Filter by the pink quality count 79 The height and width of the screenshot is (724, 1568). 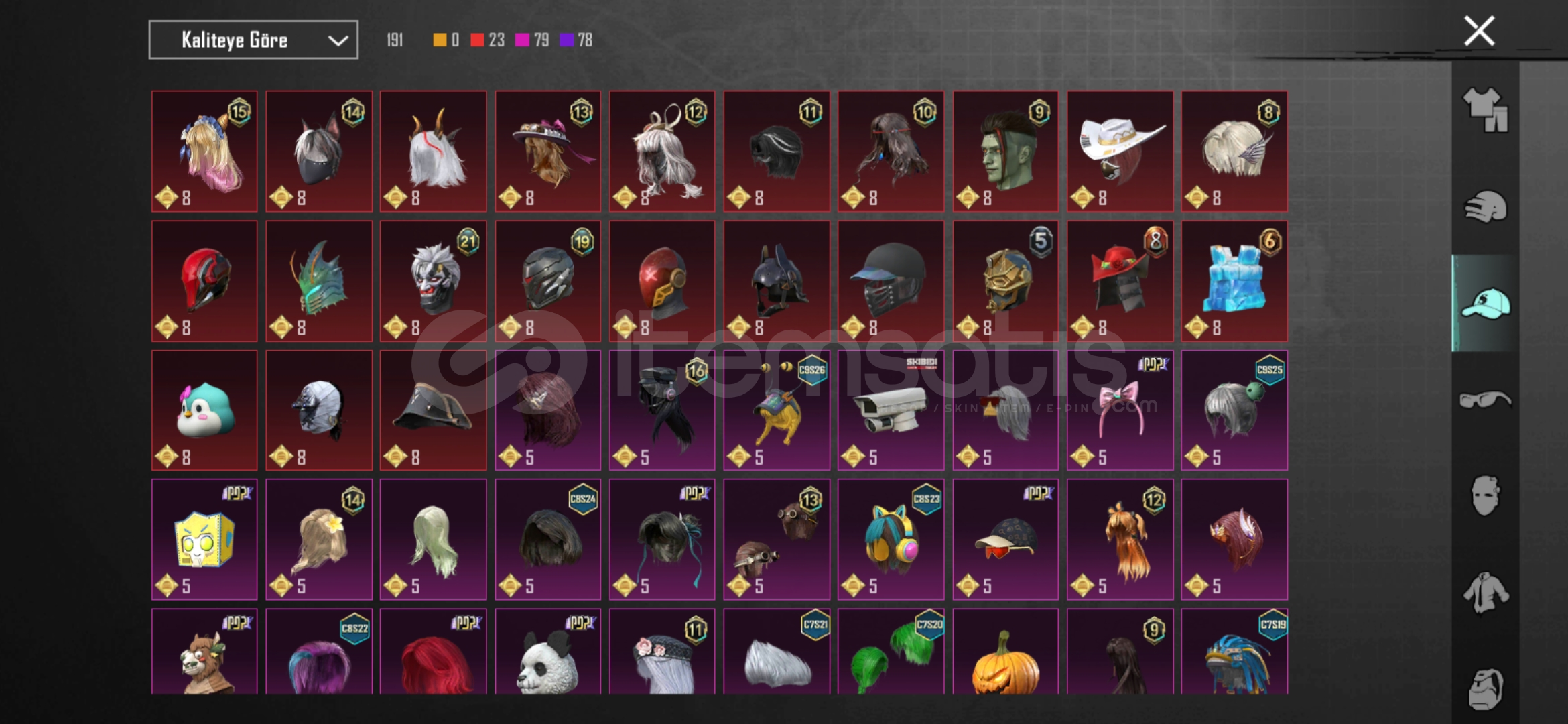[531, 40]
